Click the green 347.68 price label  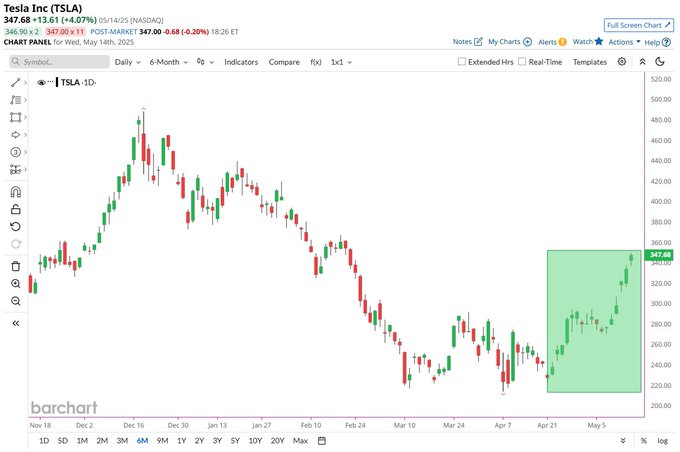[x=660, y=255]
